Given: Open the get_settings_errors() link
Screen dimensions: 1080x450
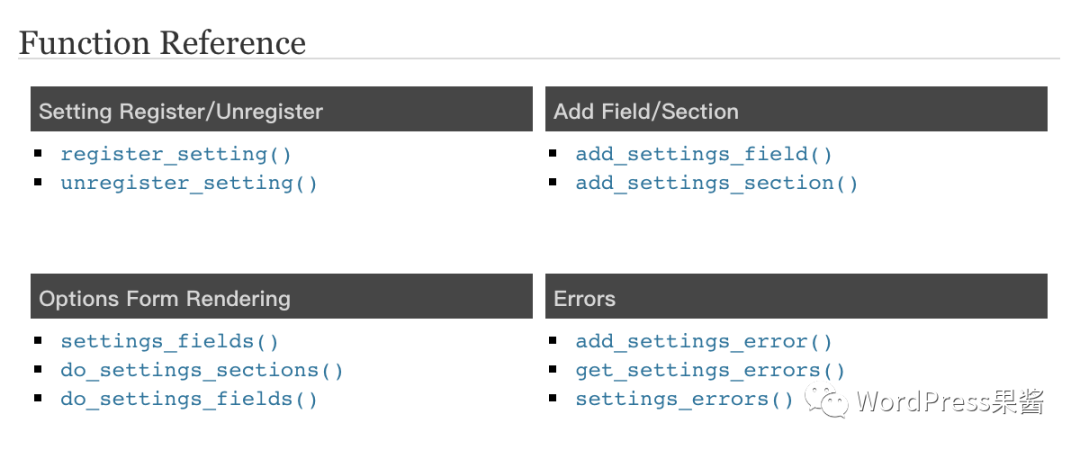Looking at the screenshot, I should point(710,370).
